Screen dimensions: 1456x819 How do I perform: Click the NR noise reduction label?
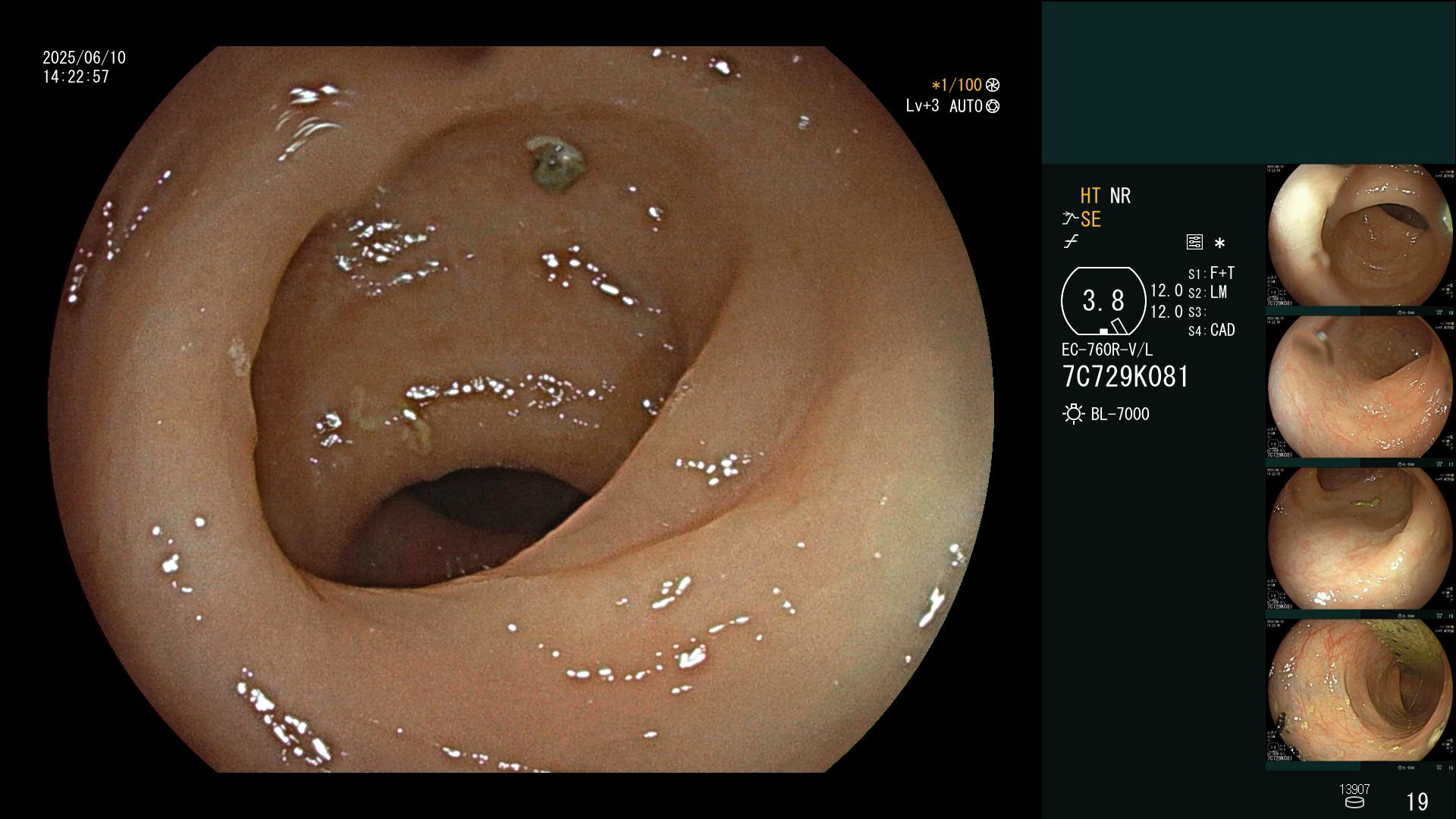pos(1120,196)
